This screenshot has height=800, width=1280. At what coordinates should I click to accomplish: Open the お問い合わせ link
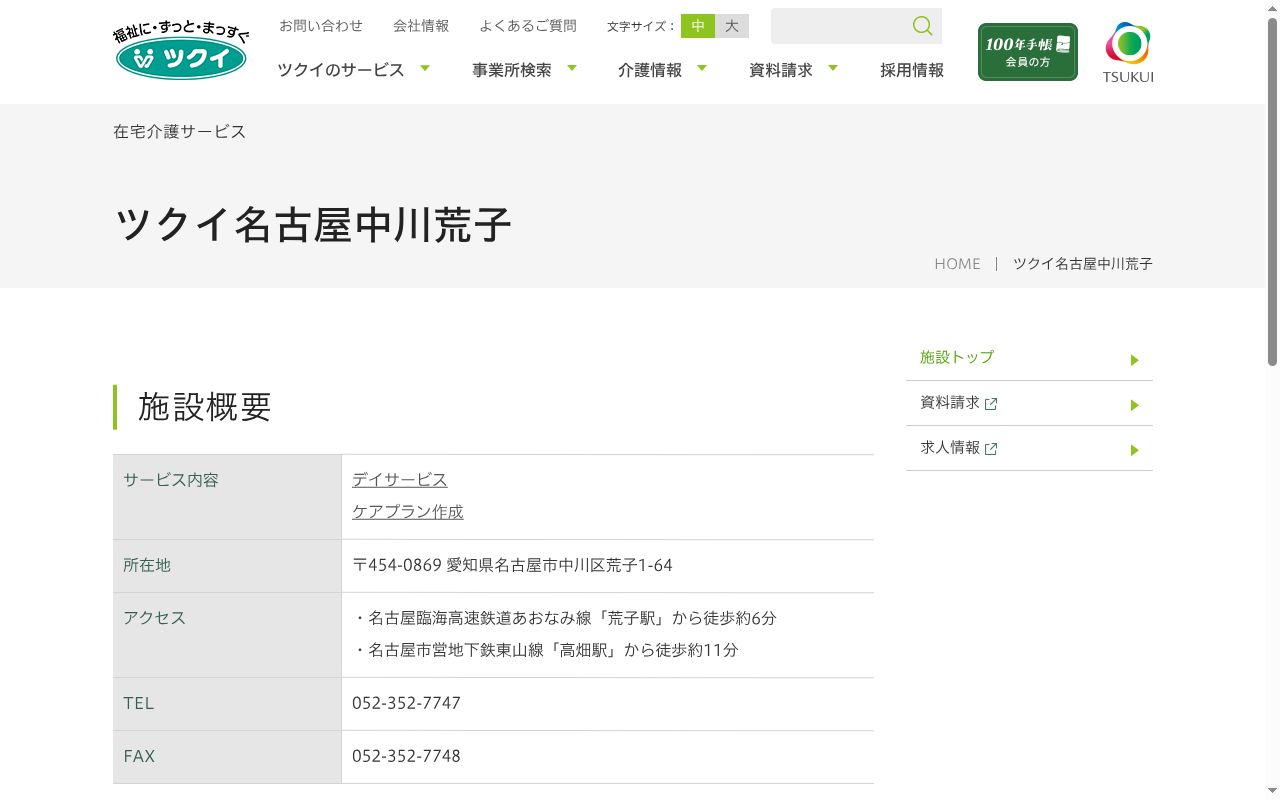321,26
